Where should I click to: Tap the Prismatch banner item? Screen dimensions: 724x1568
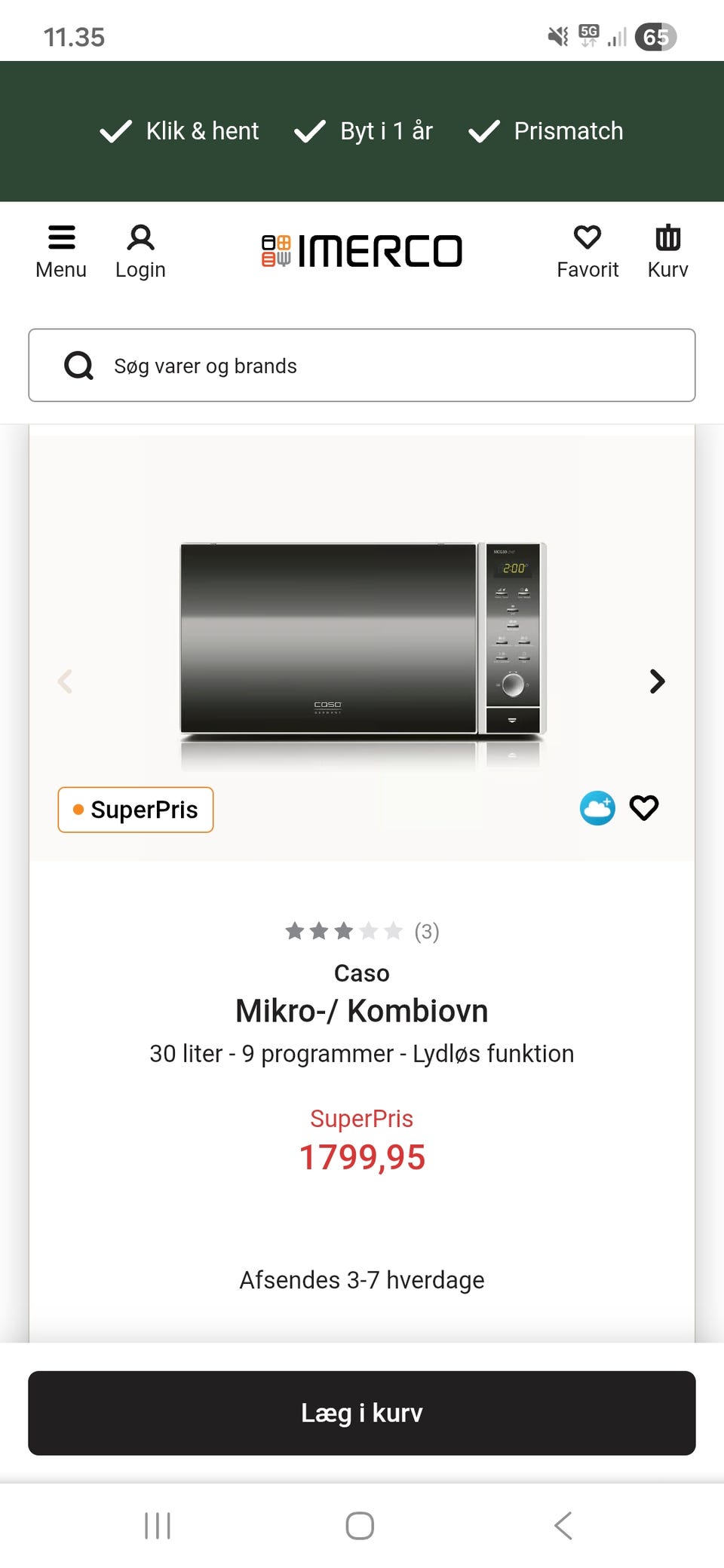[546, 131]
